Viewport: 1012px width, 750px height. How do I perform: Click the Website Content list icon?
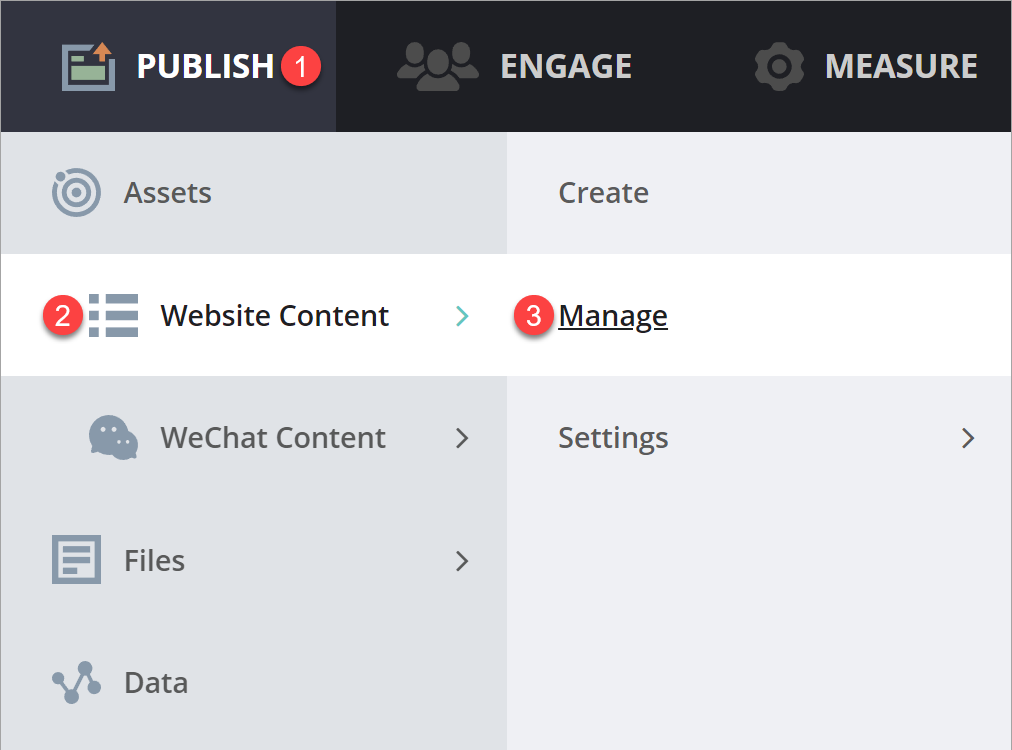tap(113, 316)
